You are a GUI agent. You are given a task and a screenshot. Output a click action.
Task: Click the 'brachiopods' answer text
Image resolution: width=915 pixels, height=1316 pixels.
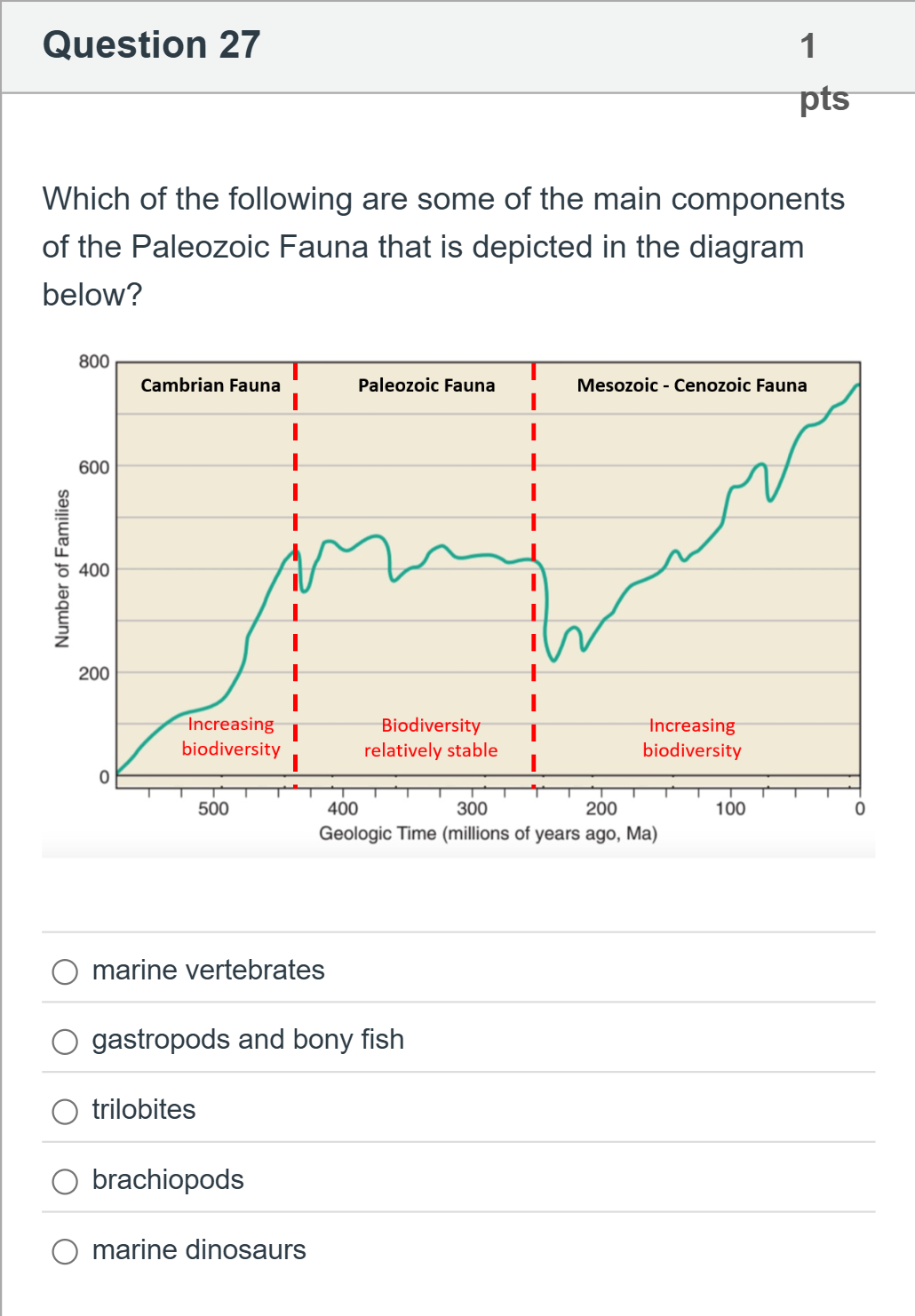pos(168,1180)
